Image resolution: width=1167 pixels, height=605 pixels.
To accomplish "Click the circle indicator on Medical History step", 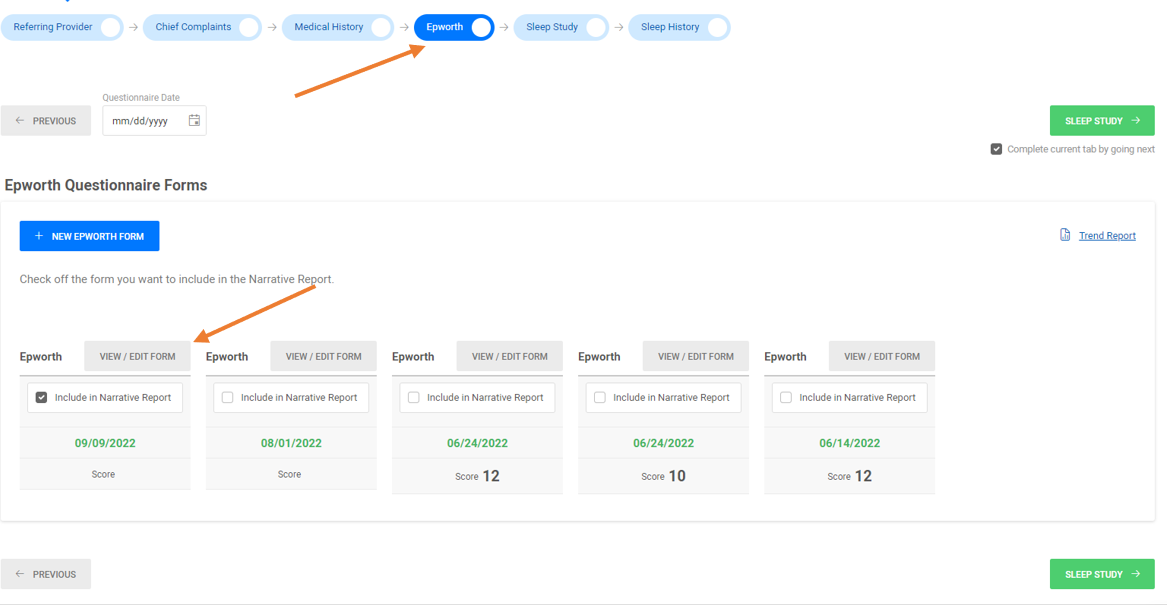I will click(x=381, y=28).
